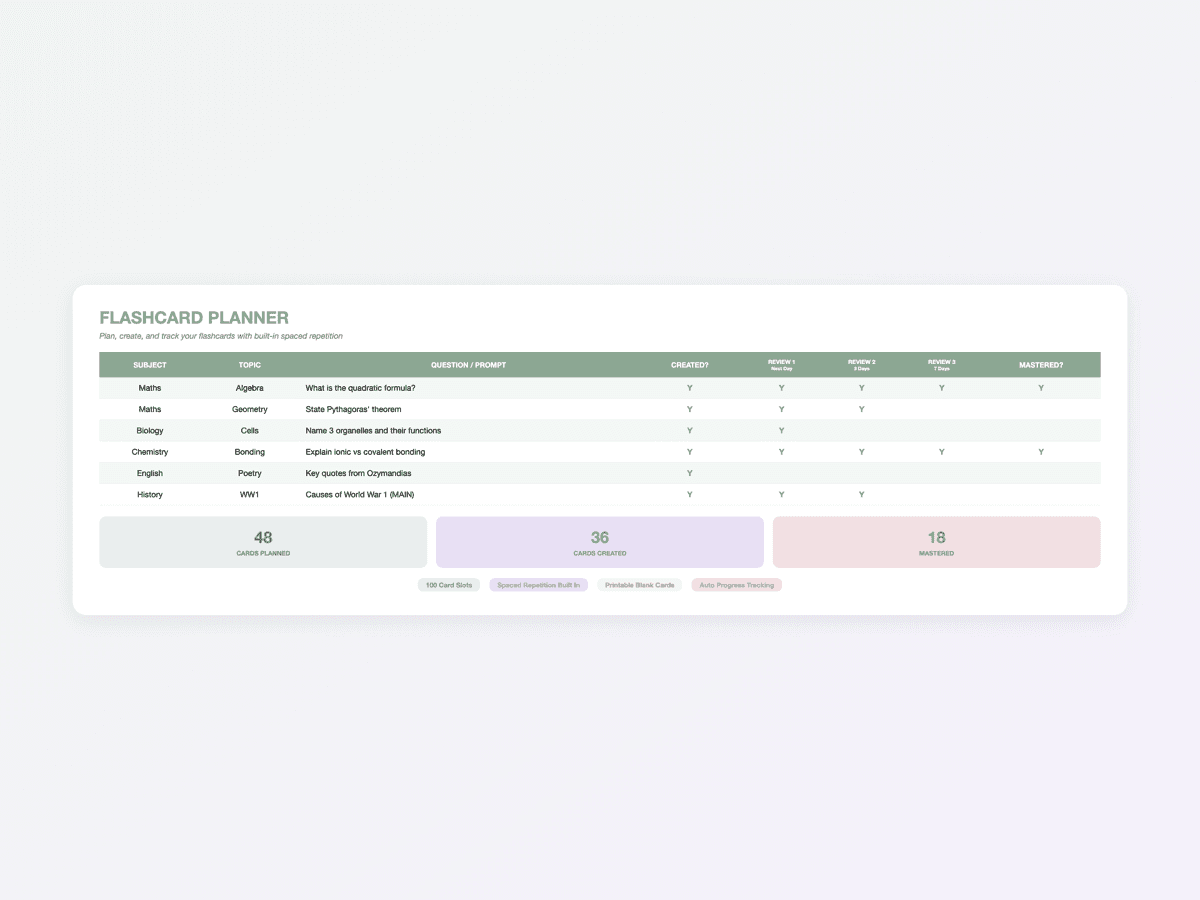This screenshot has height=900, width=1200.
Task: Open the 18 Mastered summary card
Action: pyautogui.click(x=937, y=542)
